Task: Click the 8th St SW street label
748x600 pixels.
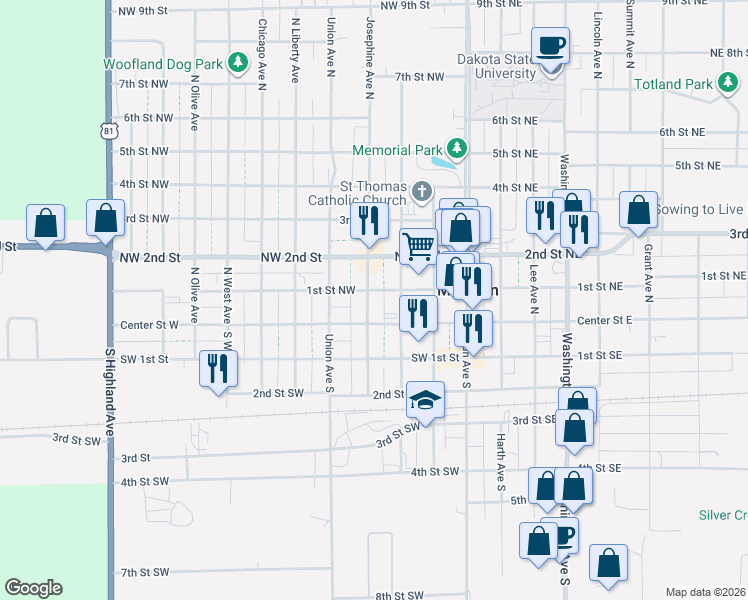Action: tap(400, 595)
